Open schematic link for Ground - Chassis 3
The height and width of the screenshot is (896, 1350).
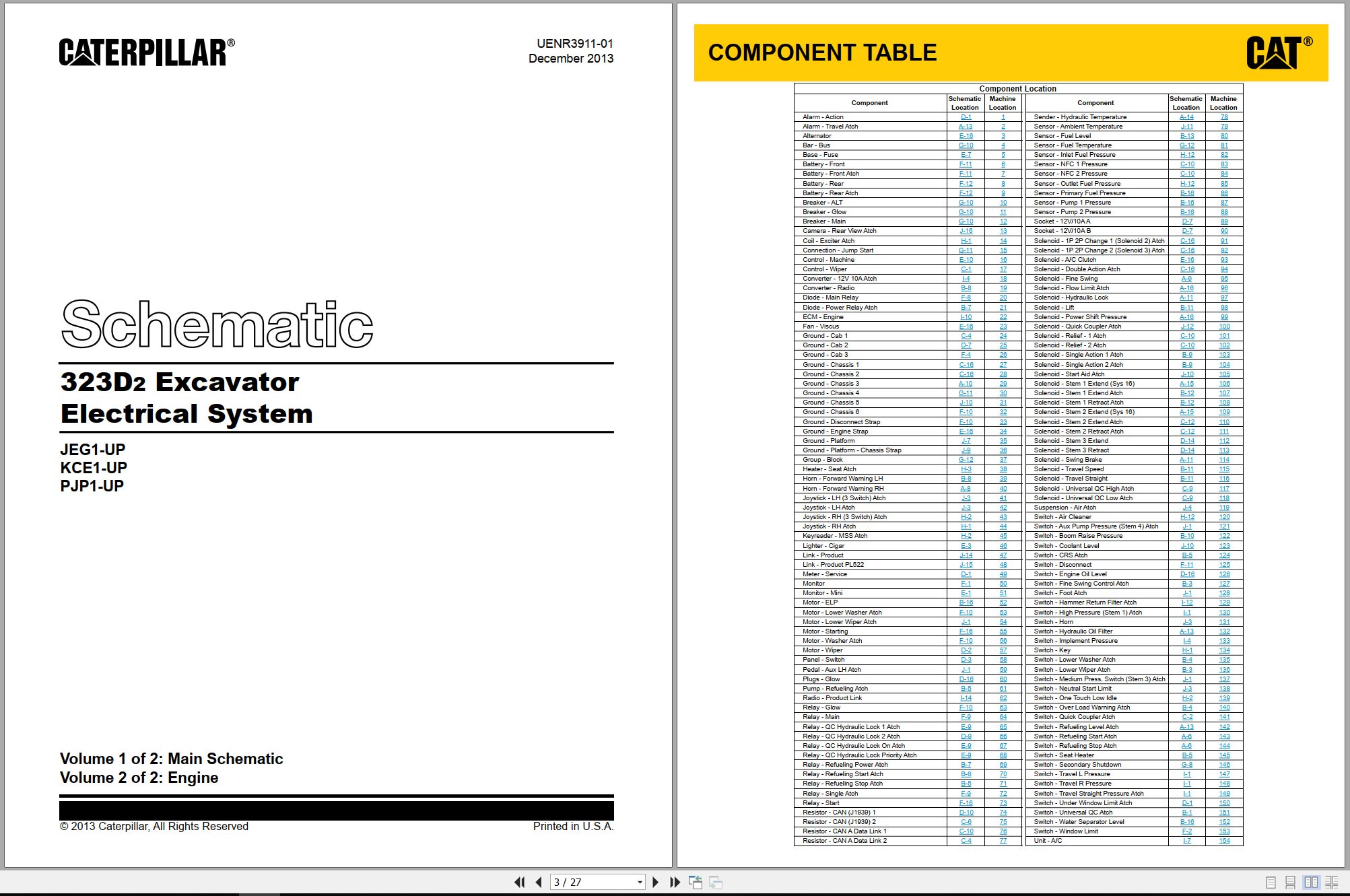click(x=966, y=384)
